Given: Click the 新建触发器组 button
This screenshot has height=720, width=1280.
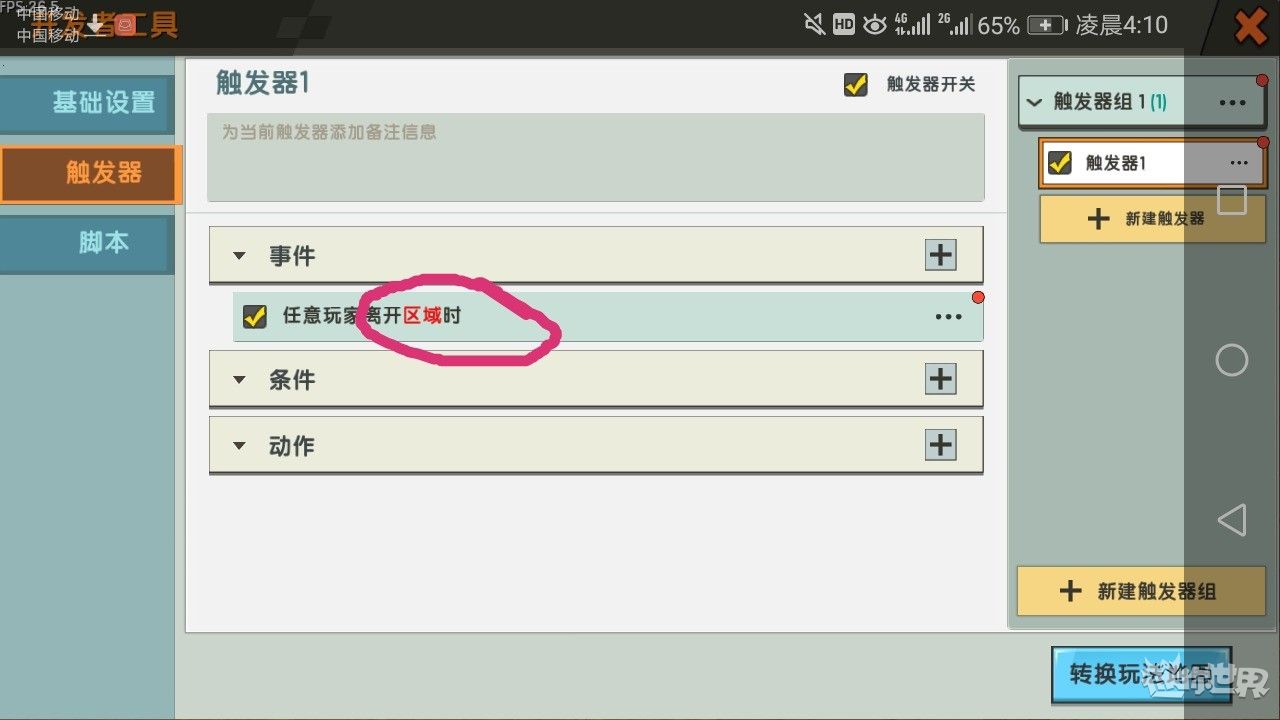Looking at the screenshot, I should (x=1142, y=591).
